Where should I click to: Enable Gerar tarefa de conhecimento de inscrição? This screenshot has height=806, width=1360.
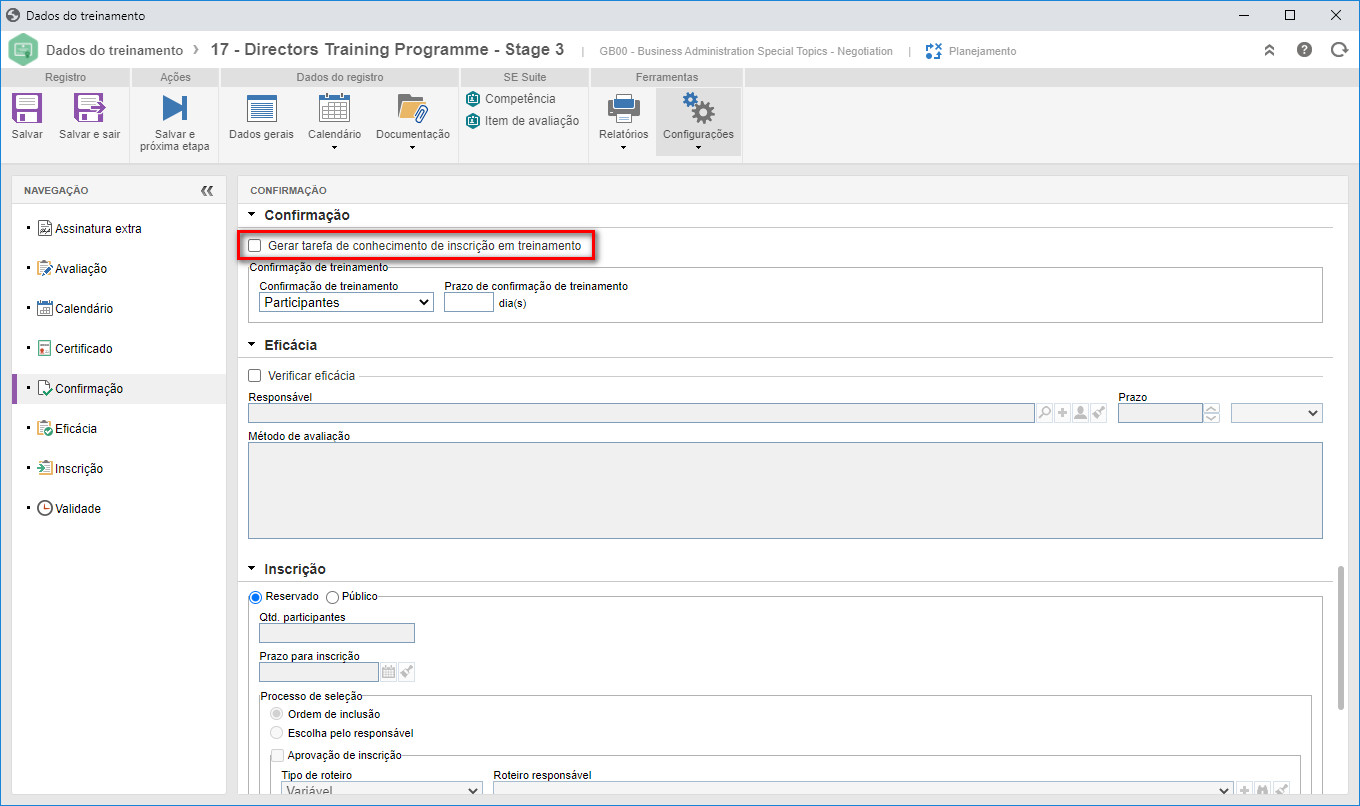pyautogui.click(x=255, y=245)
